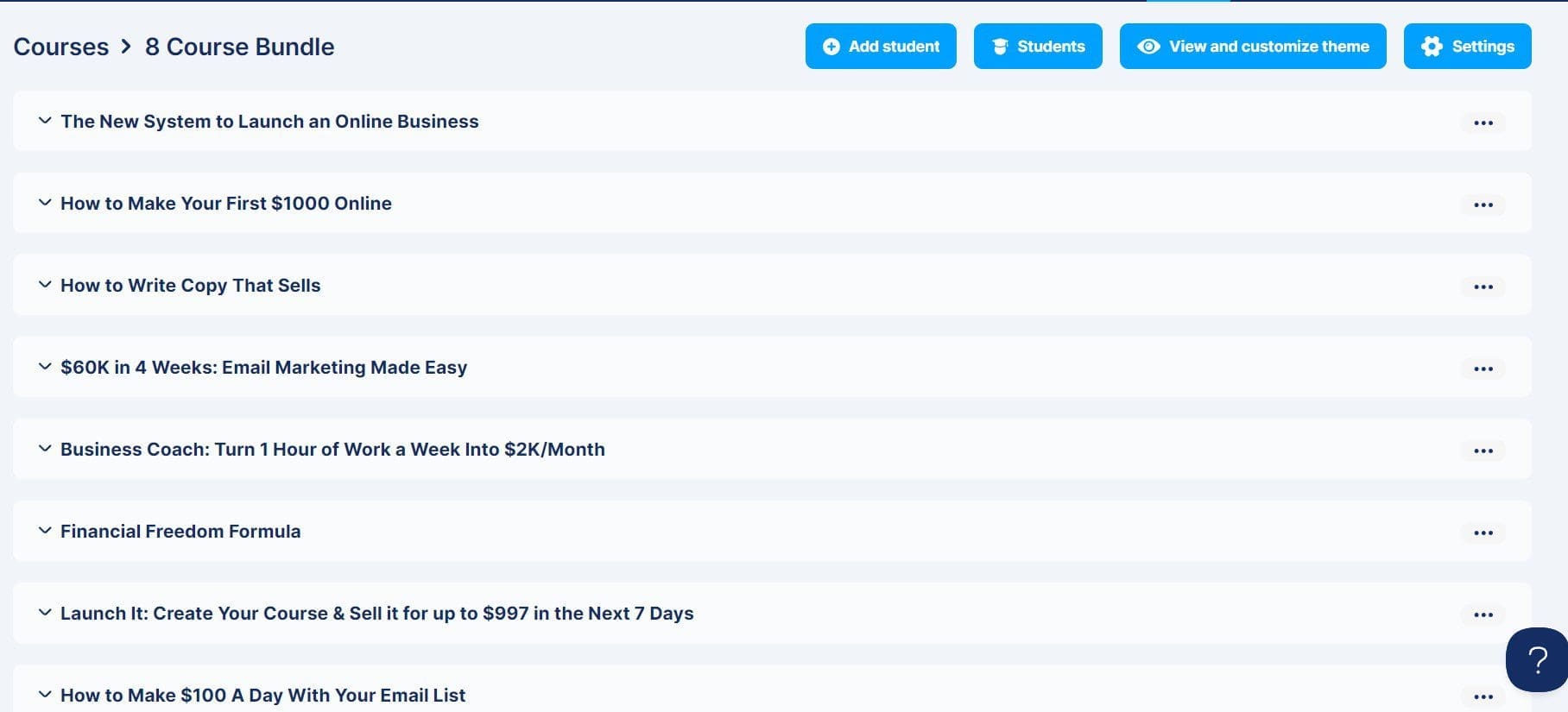The height and width of the screenshot is (712, 1568).
Task: Expand $60K in 4 Weeks: Email Marketing section
Action: point(45,367)
